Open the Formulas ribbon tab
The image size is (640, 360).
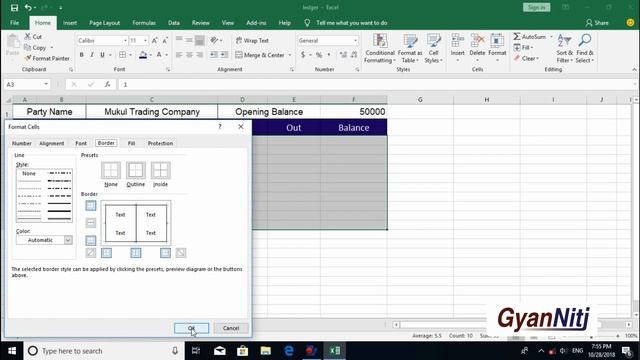pyautogui.click(x=144, y=23)
